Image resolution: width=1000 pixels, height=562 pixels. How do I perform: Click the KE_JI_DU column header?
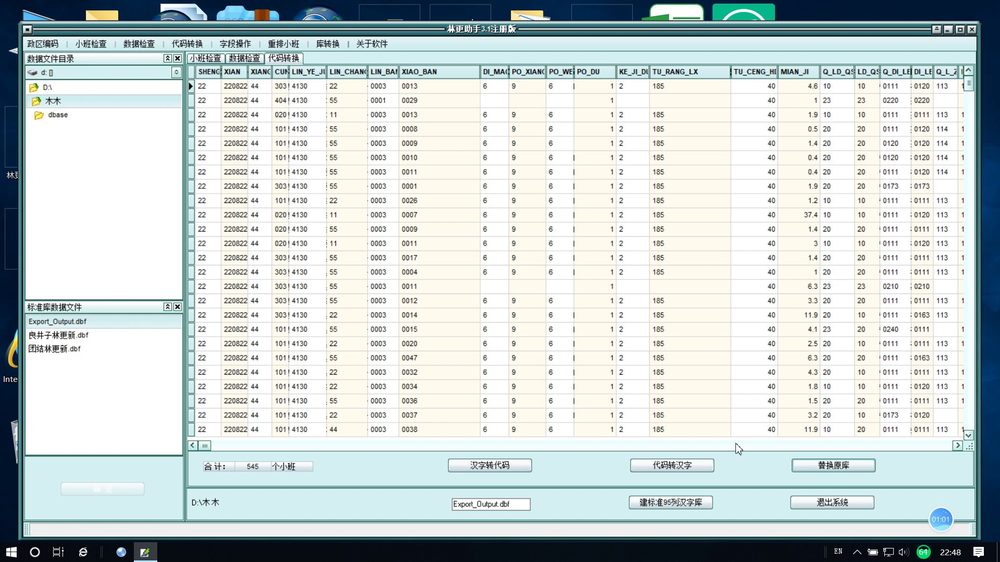point(633,72)
